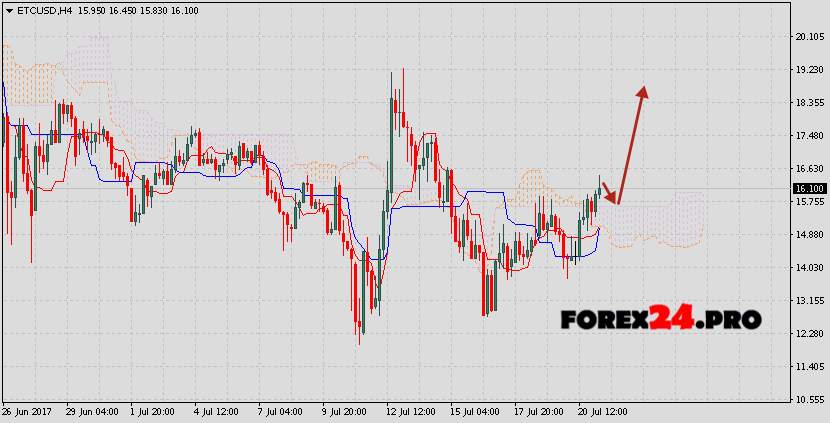Image resolution: width=830 pixels, height=423 pixels.
Task: Click the ETCUSD,H4 symbol title
Action: (x=43, y=10)
